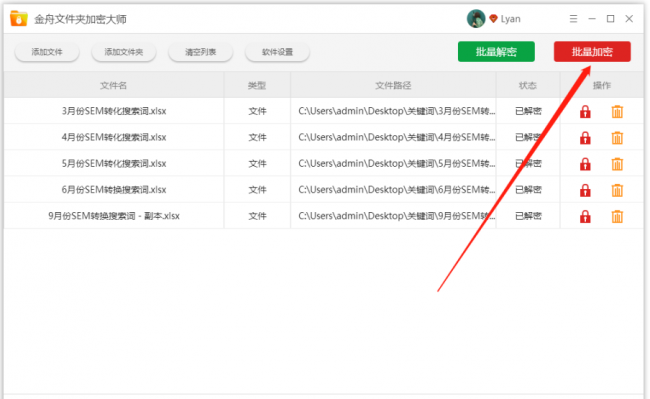
Task: Click the 状态 column header
Action: (x=528, y=85)
